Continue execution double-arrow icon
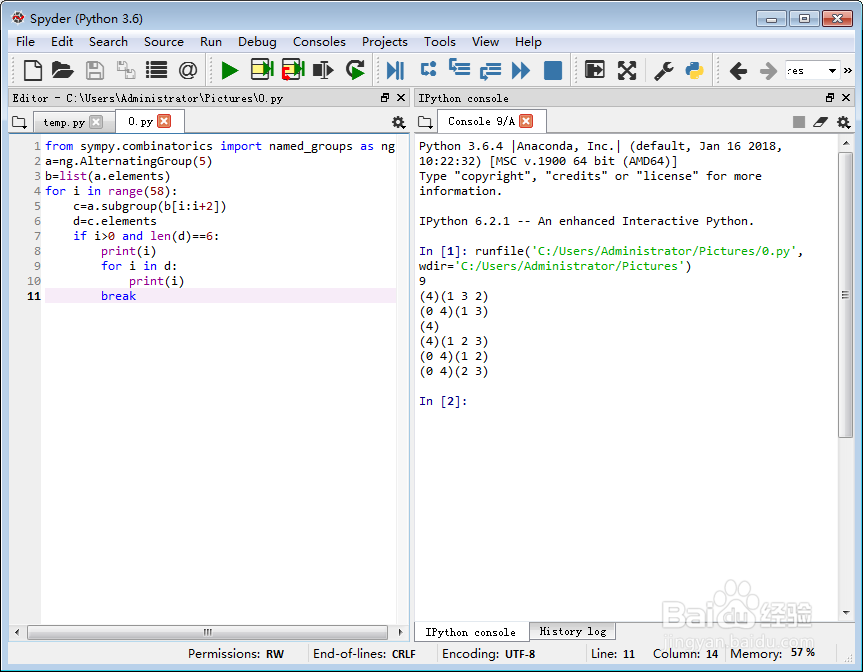The height and width of the screenshot is (672, 863). coord(521,70)
